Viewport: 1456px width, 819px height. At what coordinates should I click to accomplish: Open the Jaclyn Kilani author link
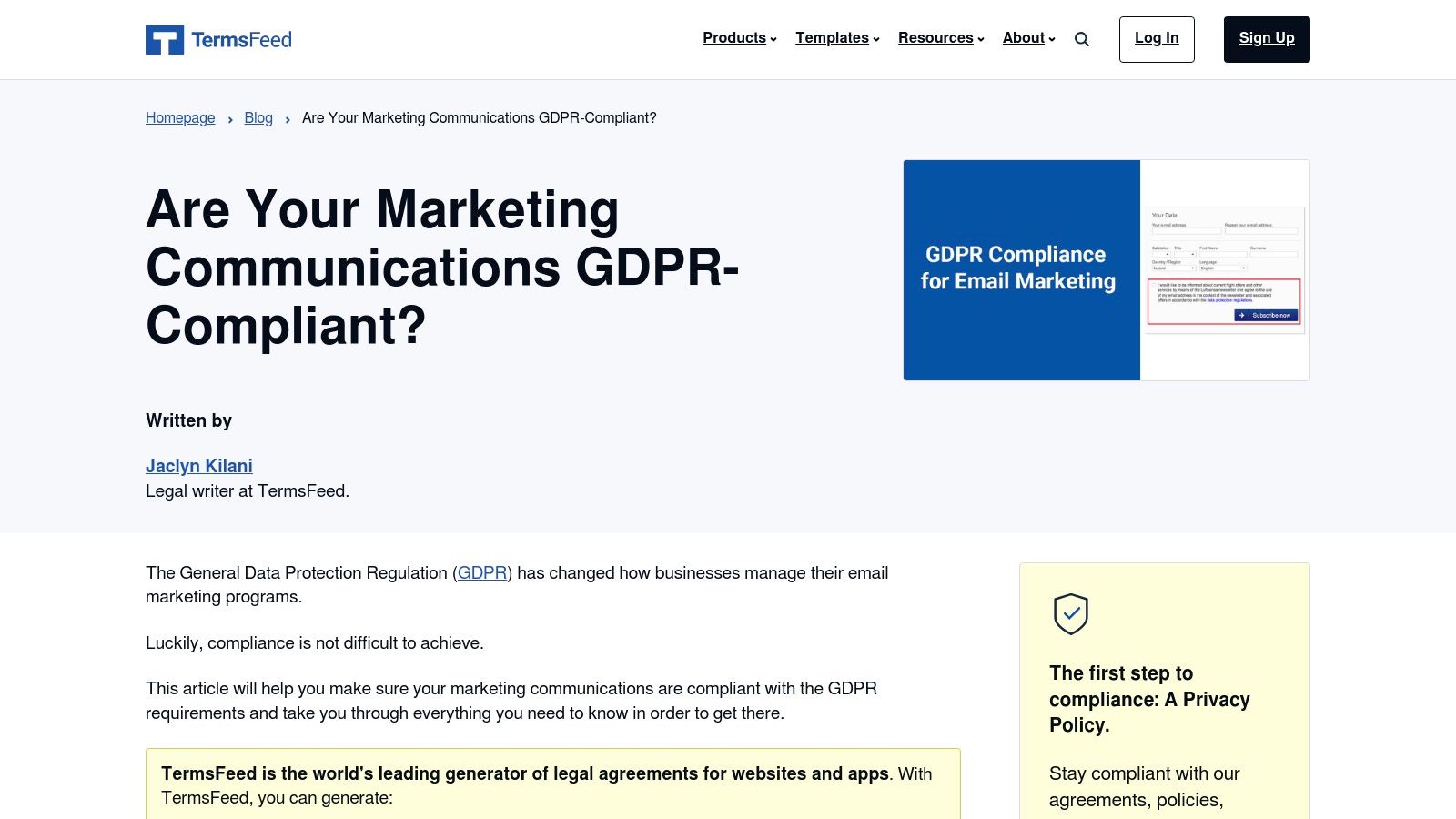(198, 465)
